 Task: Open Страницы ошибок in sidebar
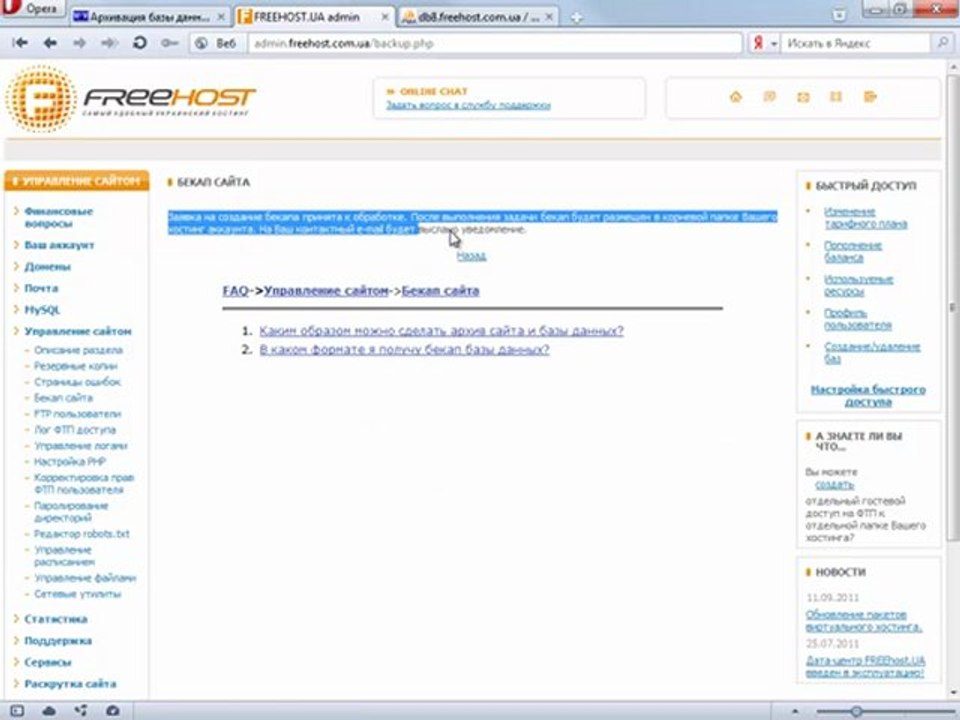[77, 382]
